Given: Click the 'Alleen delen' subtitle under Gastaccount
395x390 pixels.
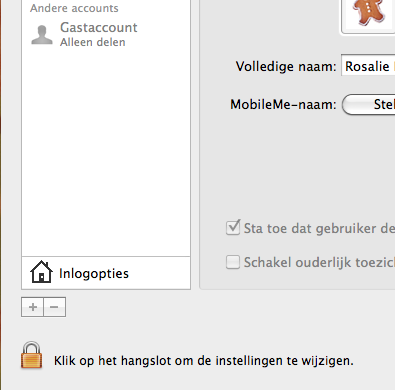Looking at the screenshot, I should coord(93,42).
